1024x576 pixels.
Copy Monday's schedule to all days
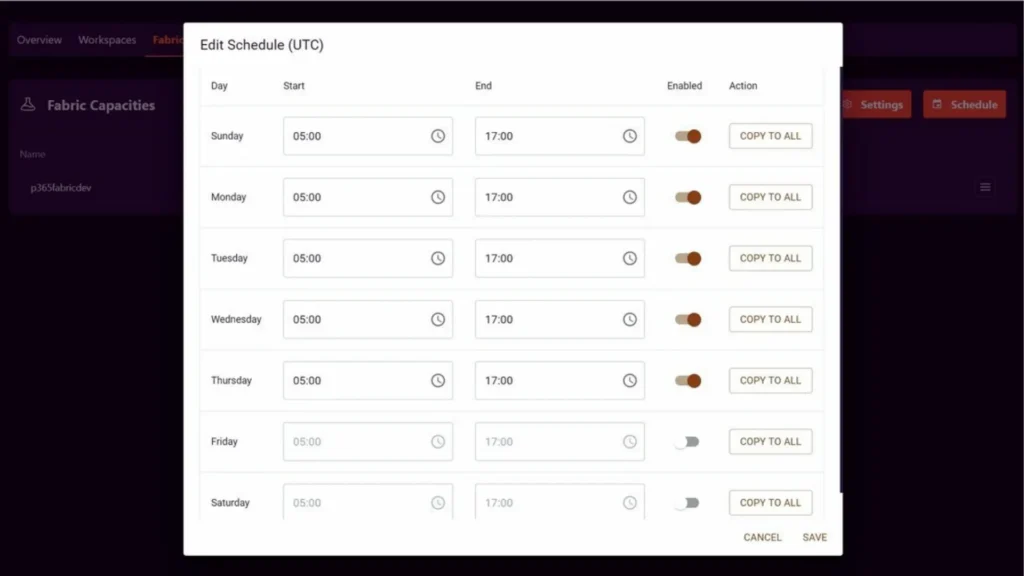(770, 197)
